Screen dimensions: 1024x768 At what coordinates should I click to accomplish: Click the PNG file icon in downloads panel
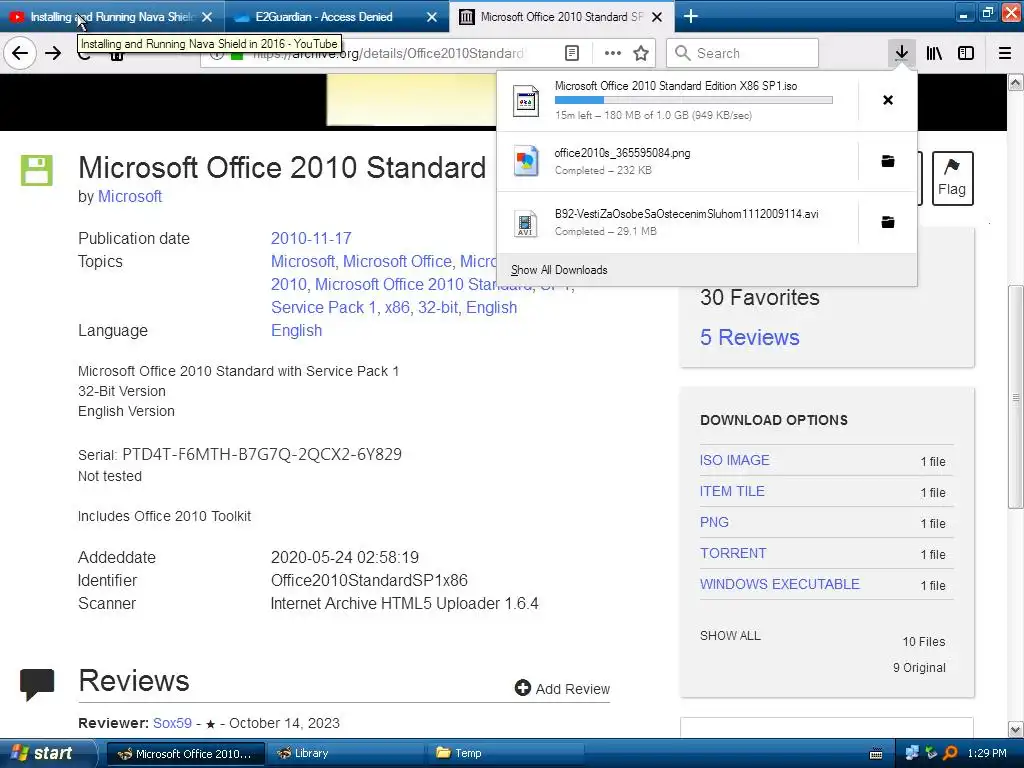(x=526, y=161)
